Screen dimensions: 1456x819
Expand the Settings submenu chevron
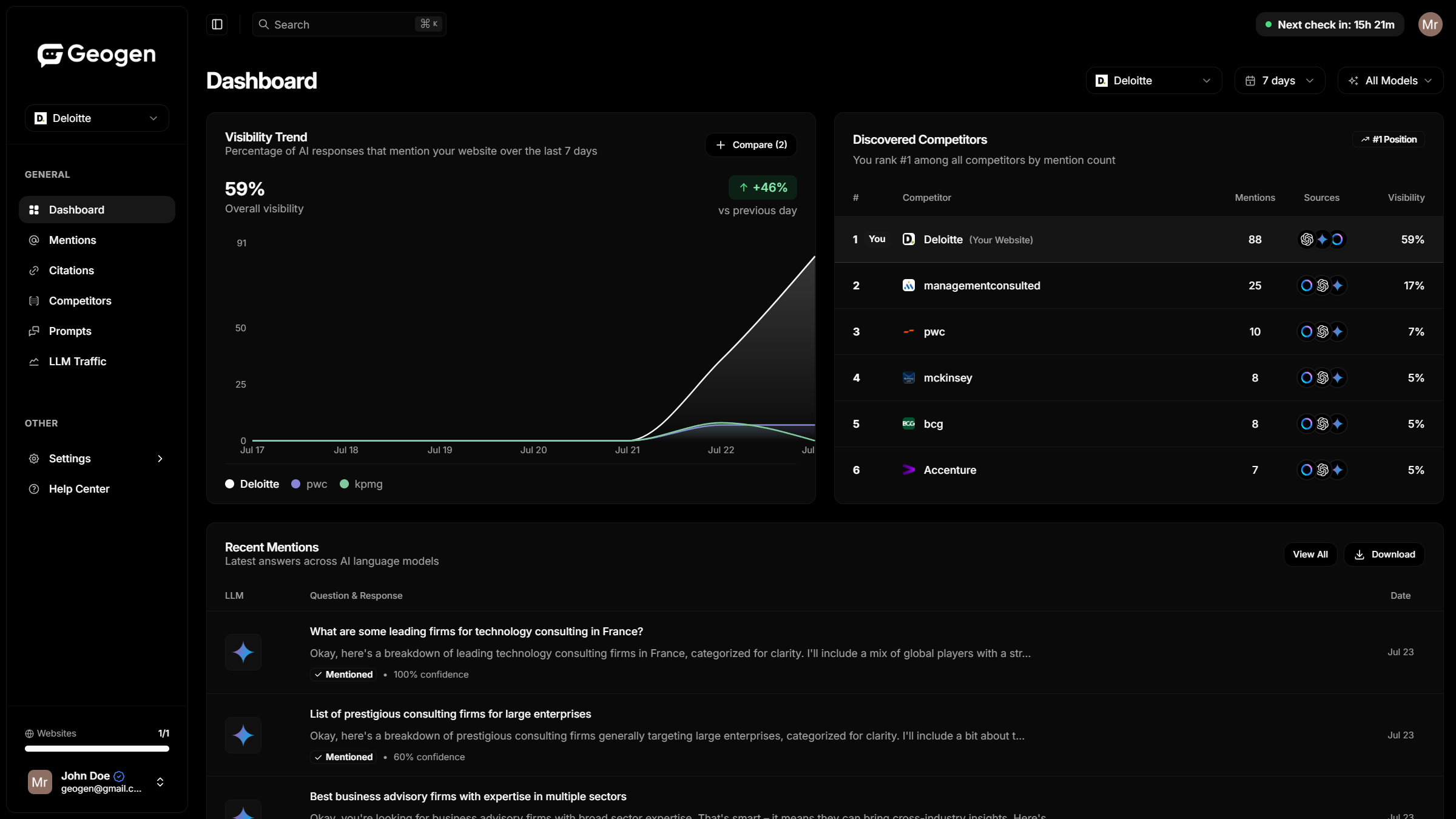pyautogui.click(x=160, y=459)
